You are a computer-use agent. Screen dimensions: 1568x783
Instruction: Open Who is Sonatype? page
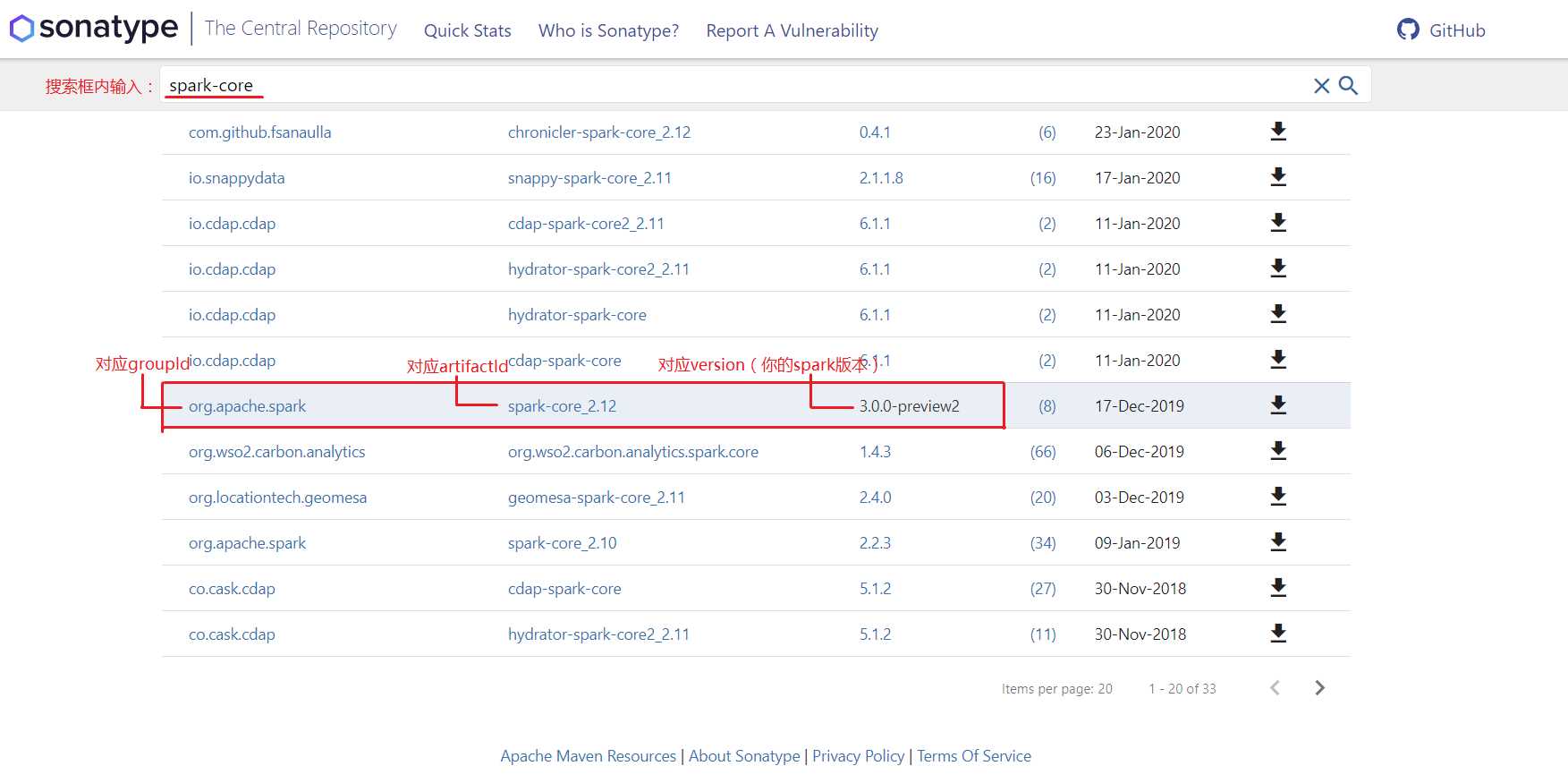[608, 30]
